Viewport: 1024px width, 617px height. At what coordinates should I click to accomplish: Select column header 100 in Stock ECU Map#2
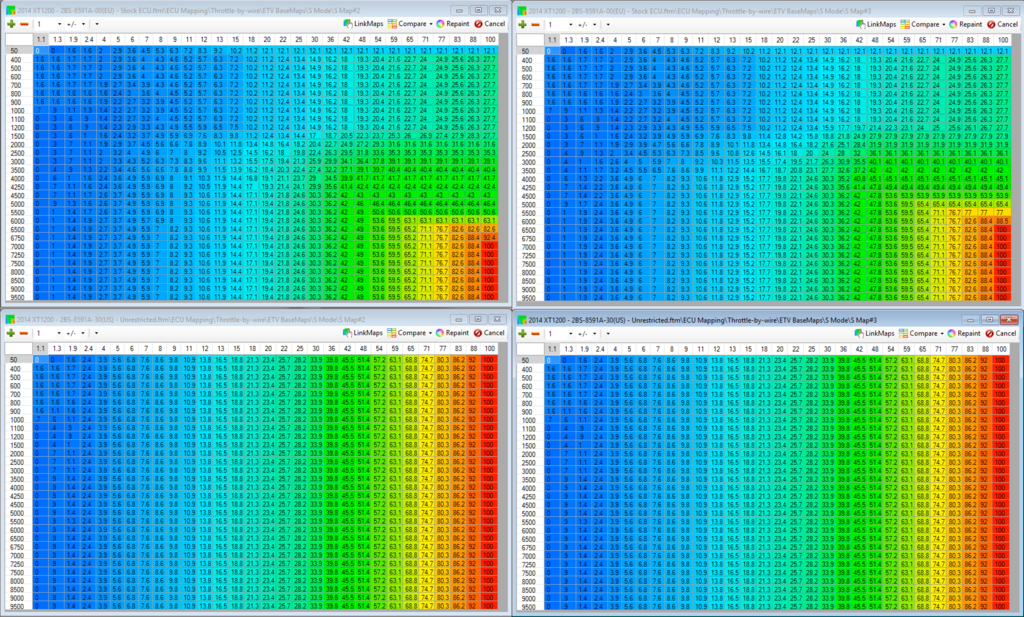click(488, 39)
